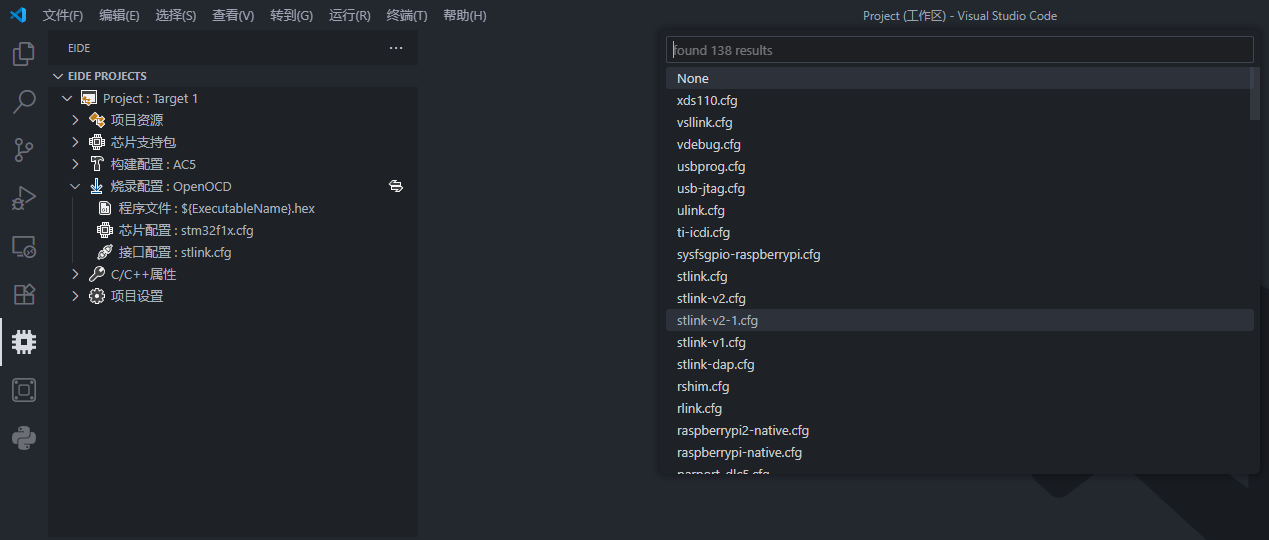Screen dimensions: 1269x540
Task: Select None in the results list
Action: pos(958,78)
